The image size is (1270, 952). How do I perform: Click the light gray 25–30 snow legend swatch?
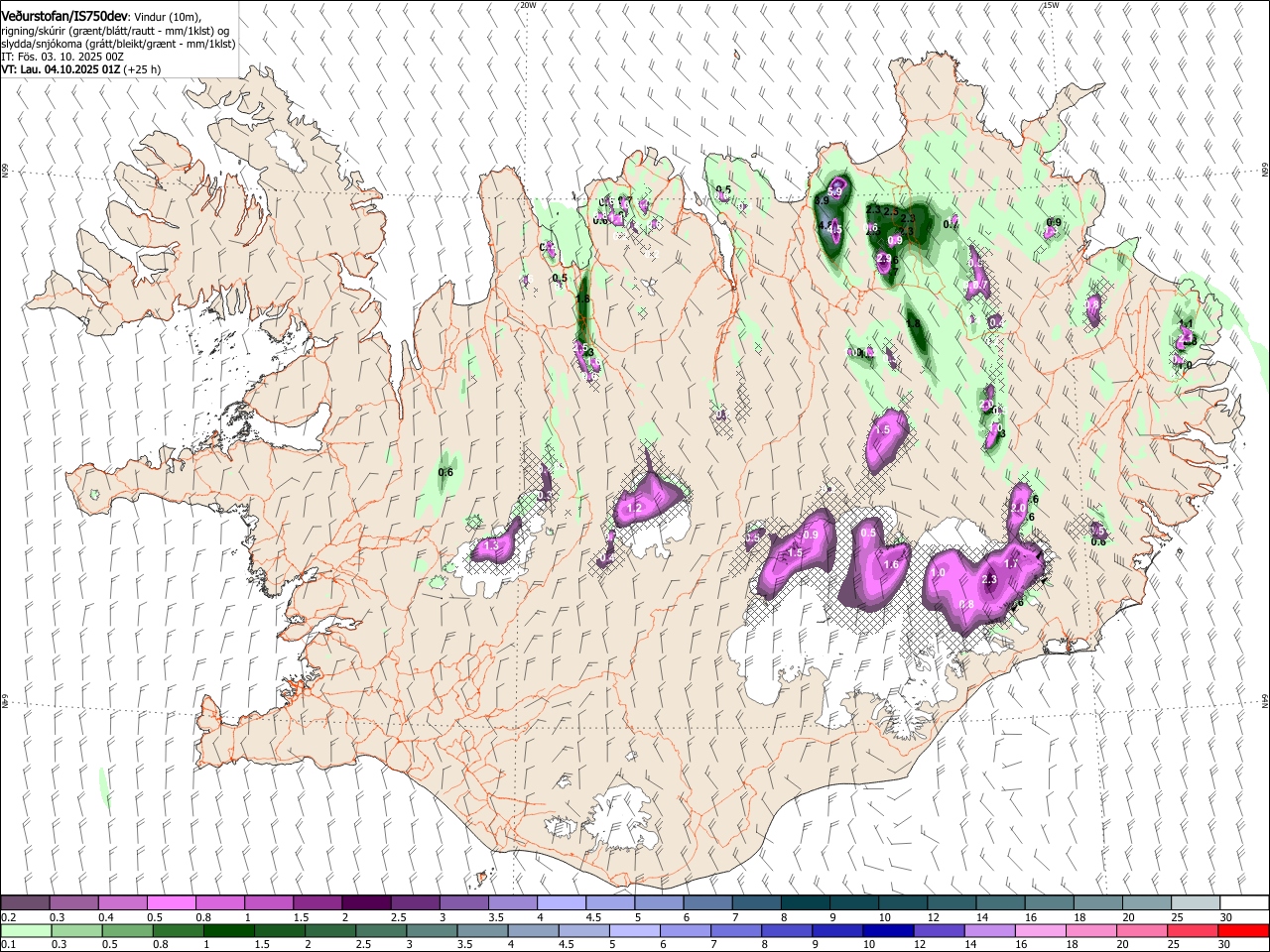point(1196,902)
